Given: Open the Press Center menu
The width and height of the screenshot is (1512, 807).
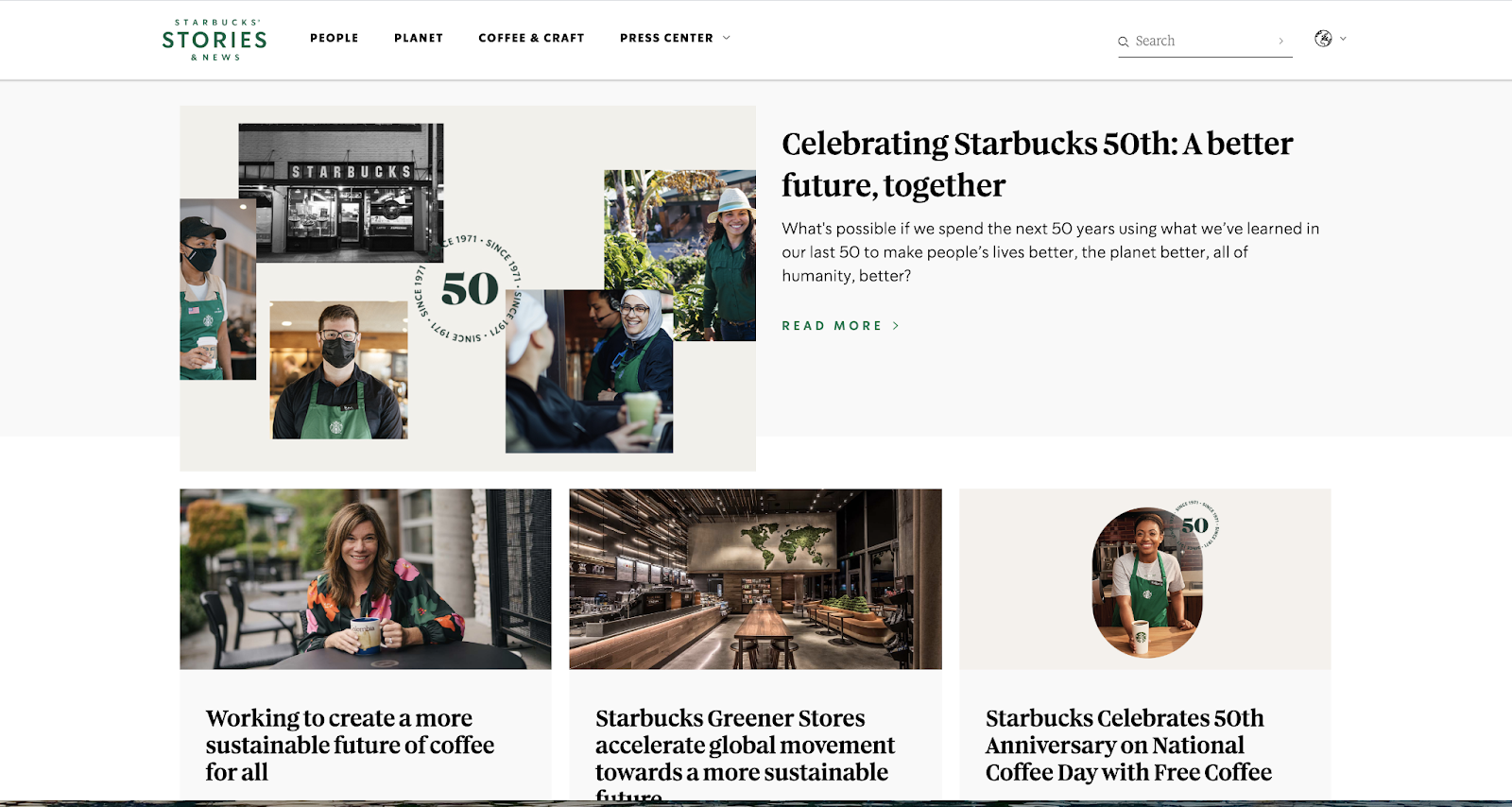Looking at the screenshot, I should click(x=666, y=38).
